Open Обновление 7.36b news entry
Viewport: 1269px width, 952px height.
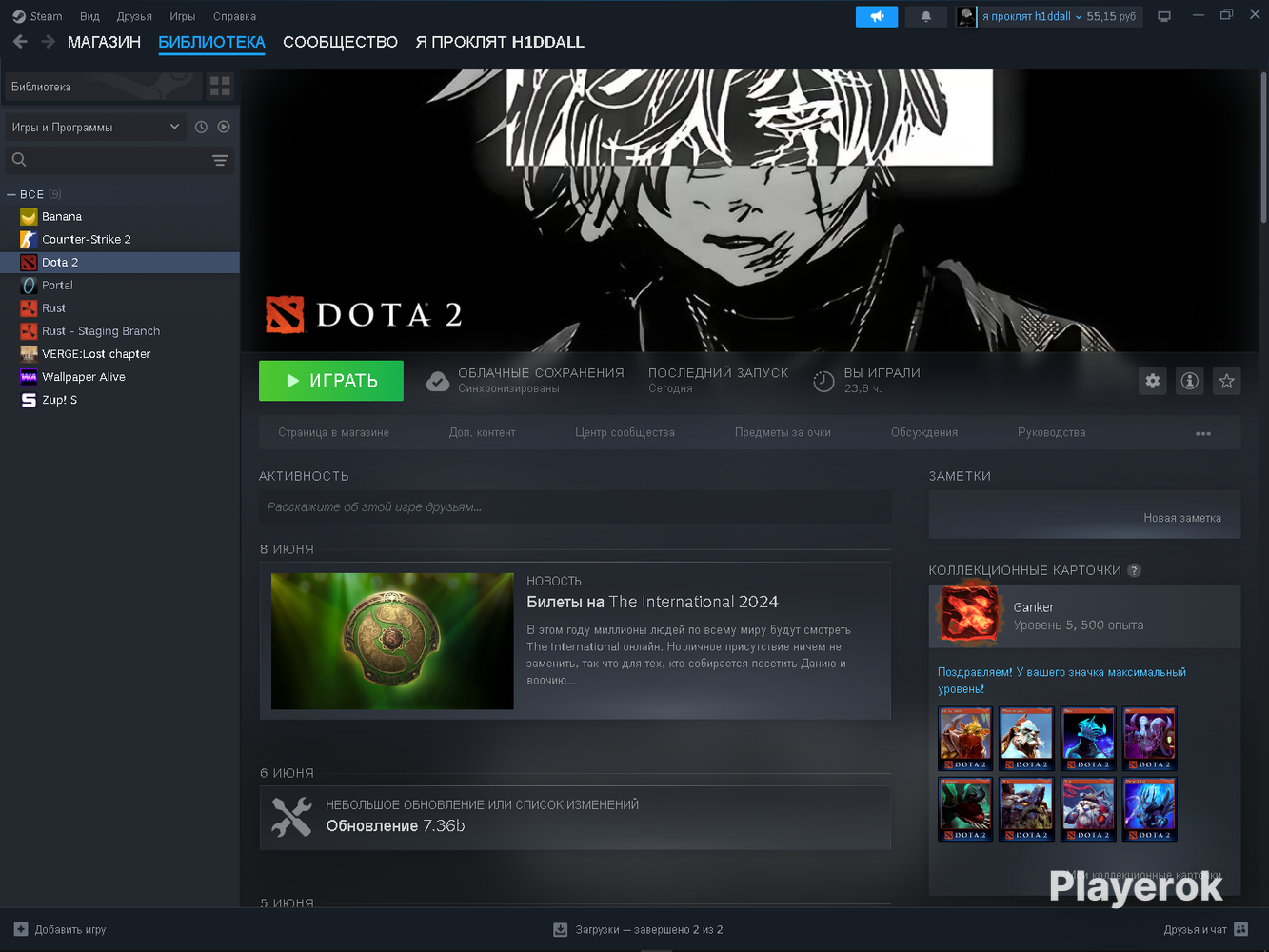coord(395,825)
